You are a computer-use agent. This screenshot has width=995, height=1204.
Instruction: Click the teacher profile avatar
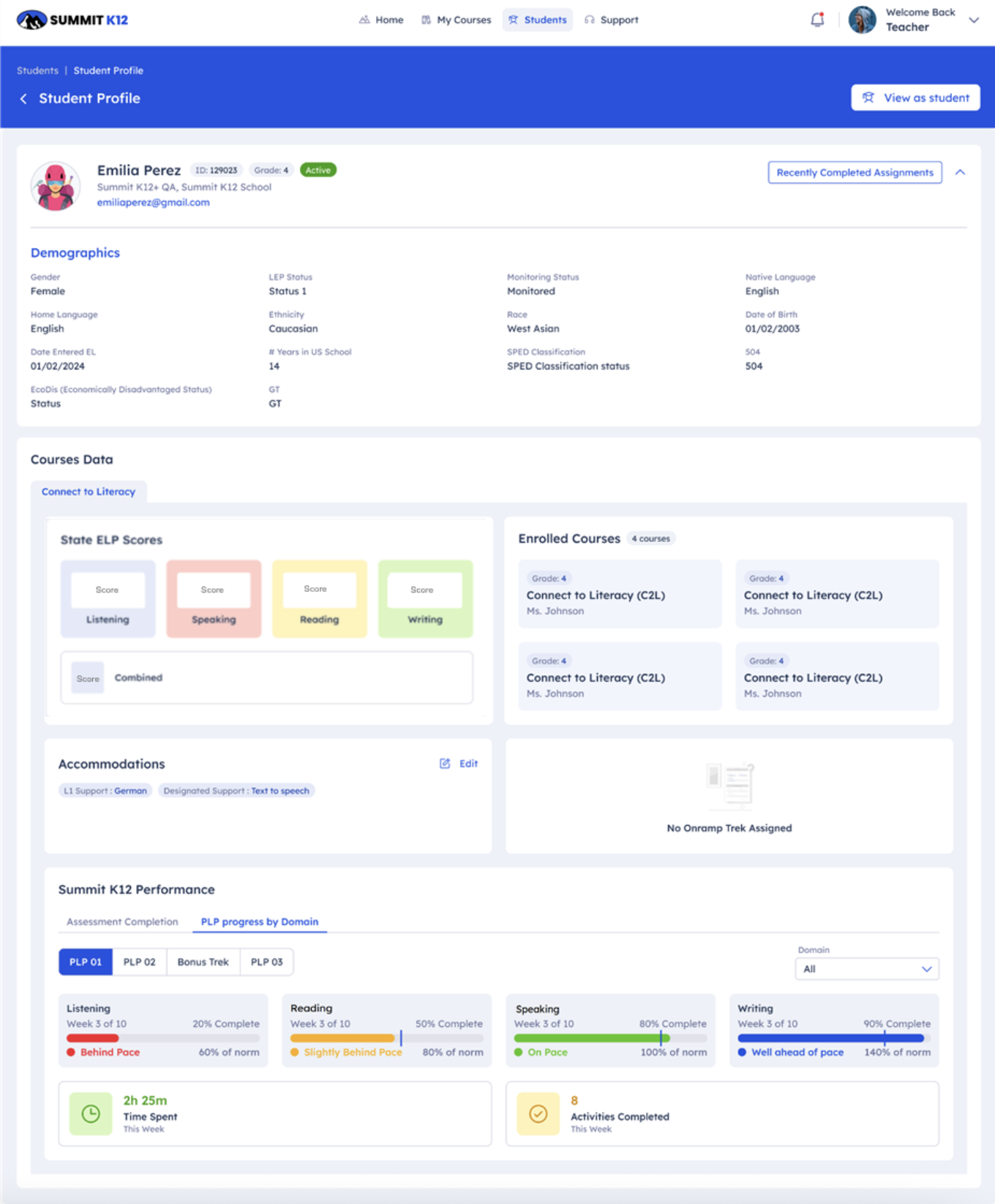pos(862,20)
